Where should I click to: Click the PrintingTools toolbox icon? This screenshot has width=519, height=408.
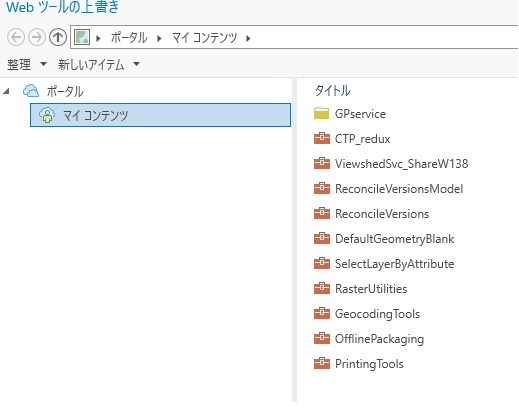tap(322, 363)
